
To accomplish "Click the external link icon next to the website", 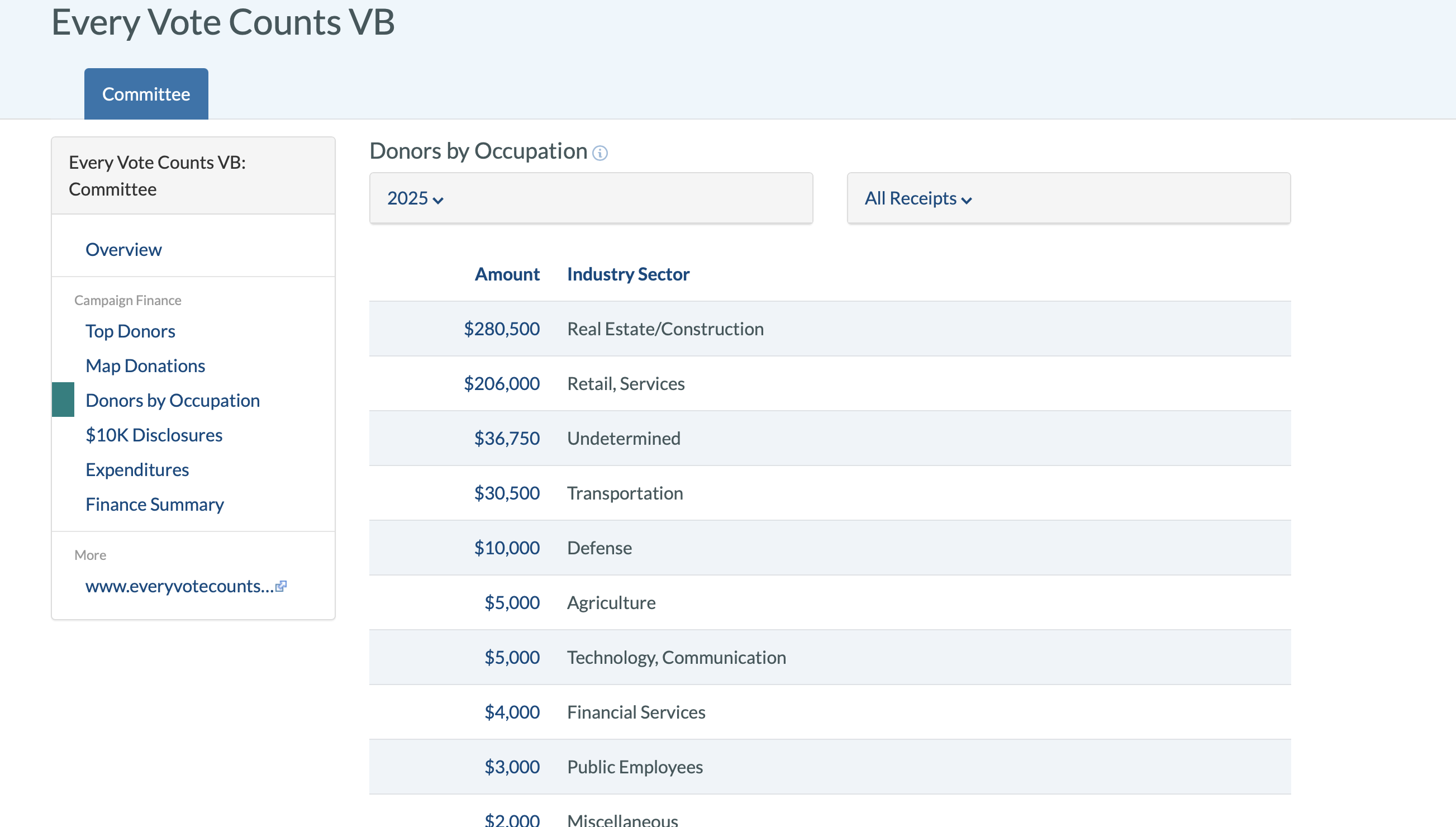I will pyautogui.click(x=281, y=586).
